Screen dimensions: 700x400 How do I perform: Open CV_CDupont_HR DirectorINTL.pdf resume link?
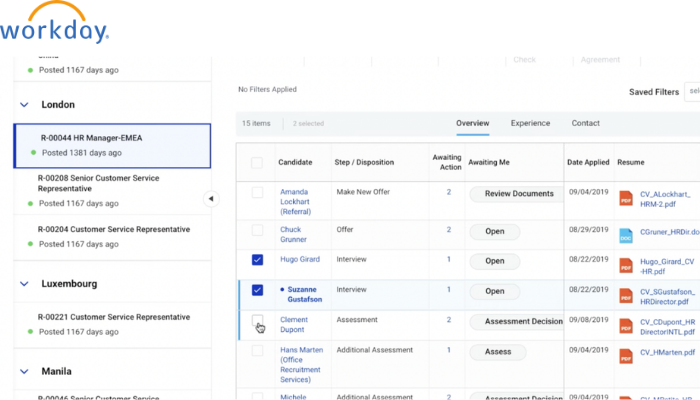[667, 327]
